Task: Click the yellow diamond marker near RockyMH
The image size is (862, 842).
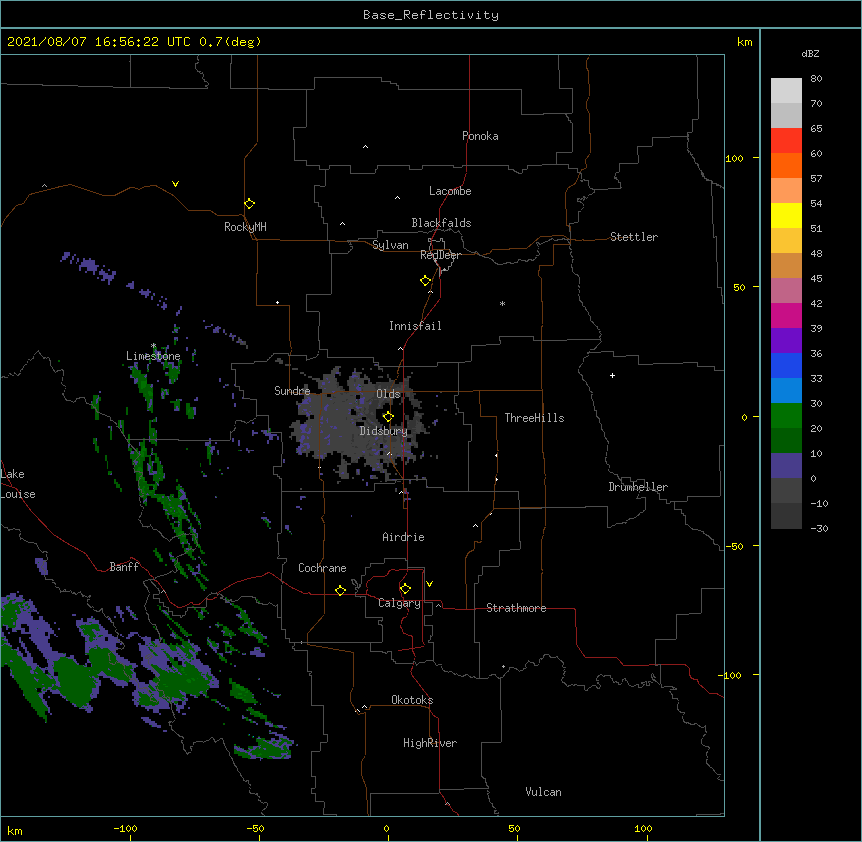Action: click(249, 204)
